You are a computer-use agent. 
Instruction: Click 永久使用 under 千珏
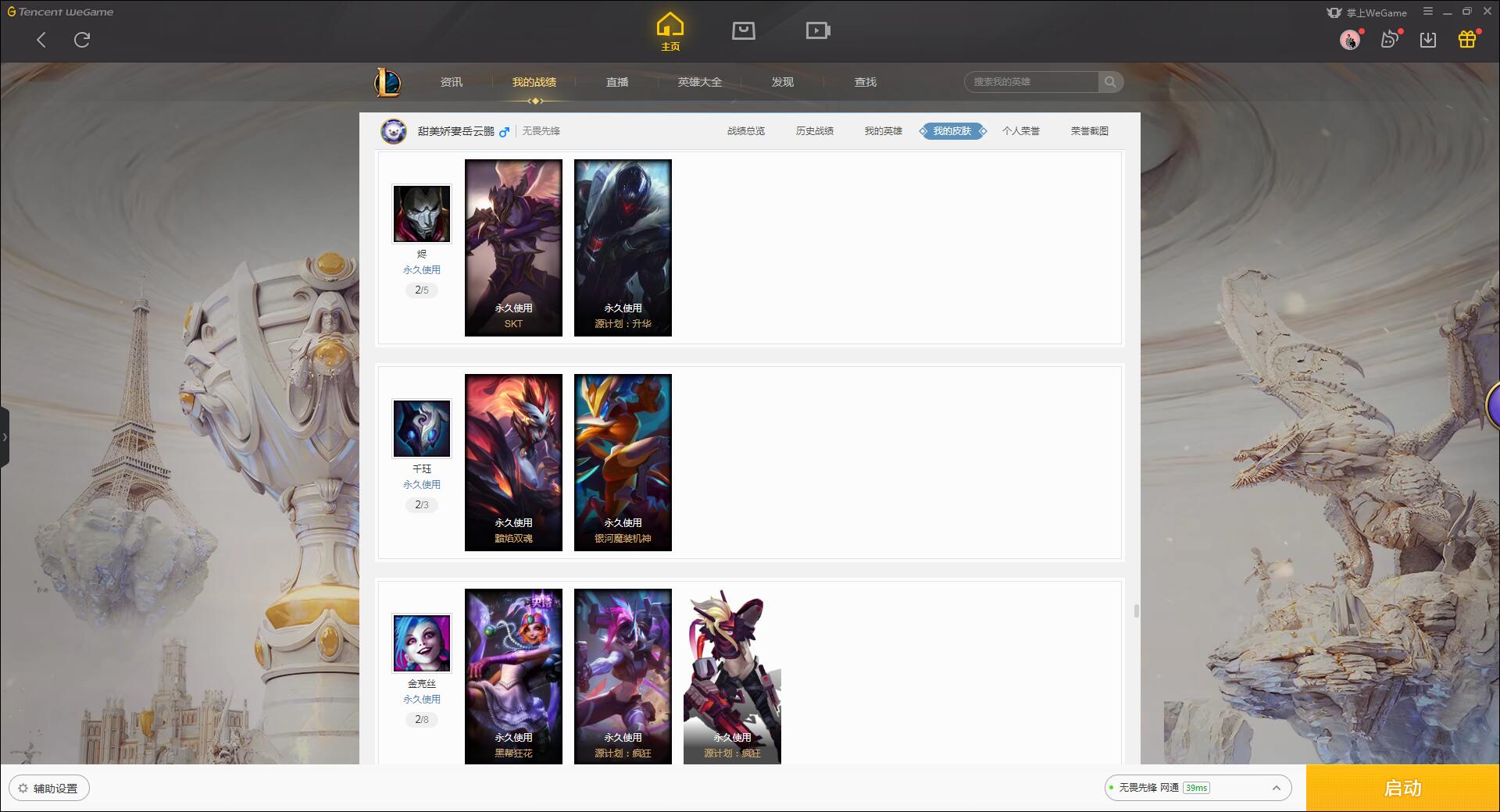click(422, 485)
